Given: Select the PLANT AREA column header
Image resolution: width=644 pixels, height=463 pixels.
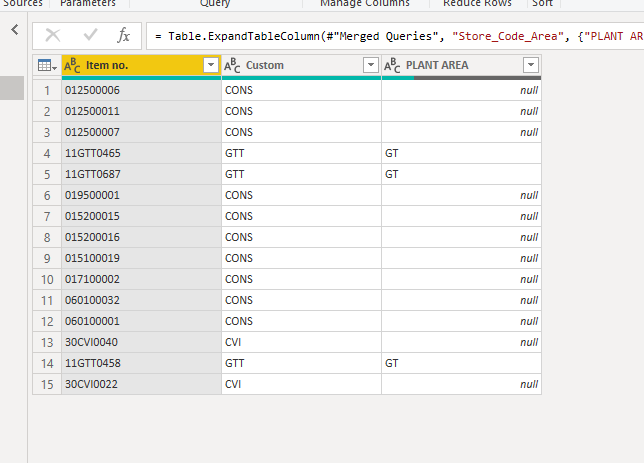Looking at the screenshot, I should point(461,65).
